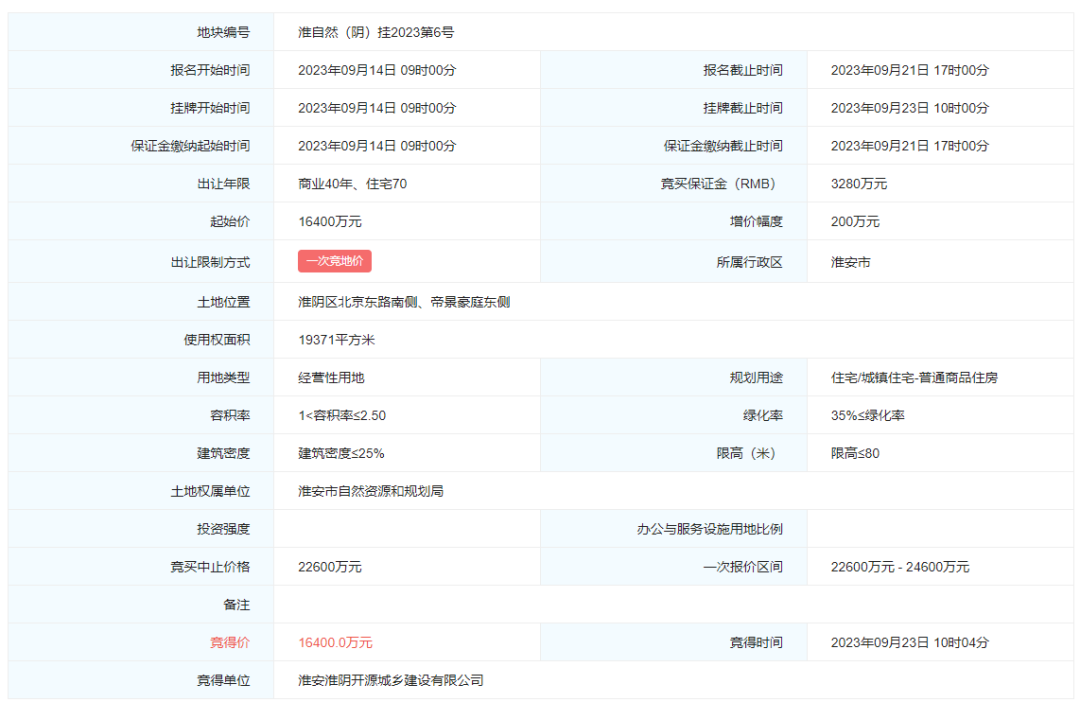The image size is (1080, 702).
Task: Click the red 一次竞地价 badge
Action: coord(334,261)
